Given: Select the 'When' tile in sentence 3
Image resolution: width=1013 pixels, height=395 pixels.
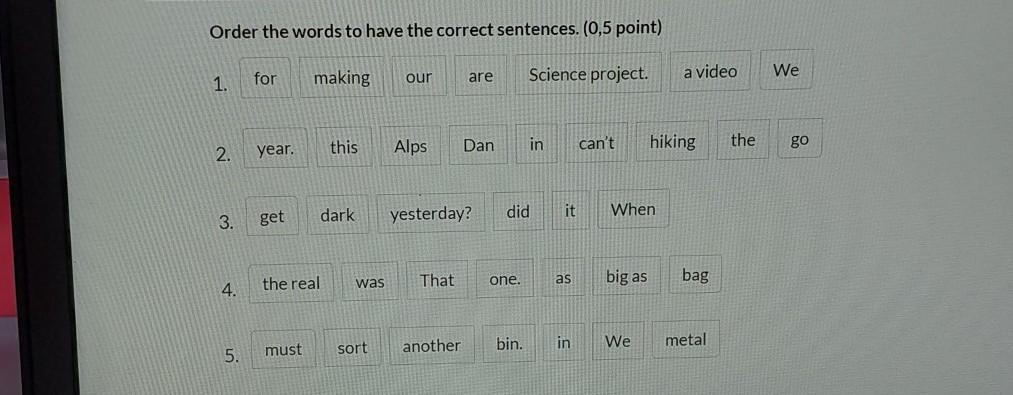Looking at the screenshot, I should click(633, 209).
